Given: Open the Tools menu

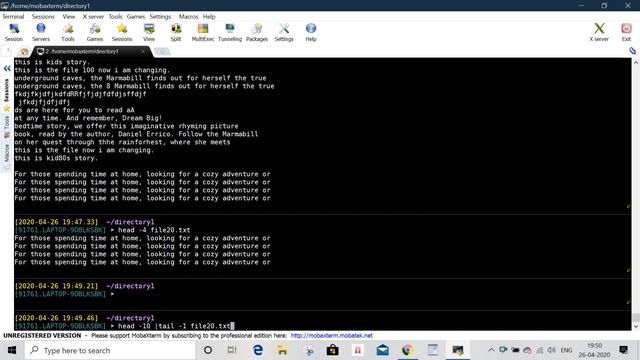Looking at the screenshot, I should (116, 17).
